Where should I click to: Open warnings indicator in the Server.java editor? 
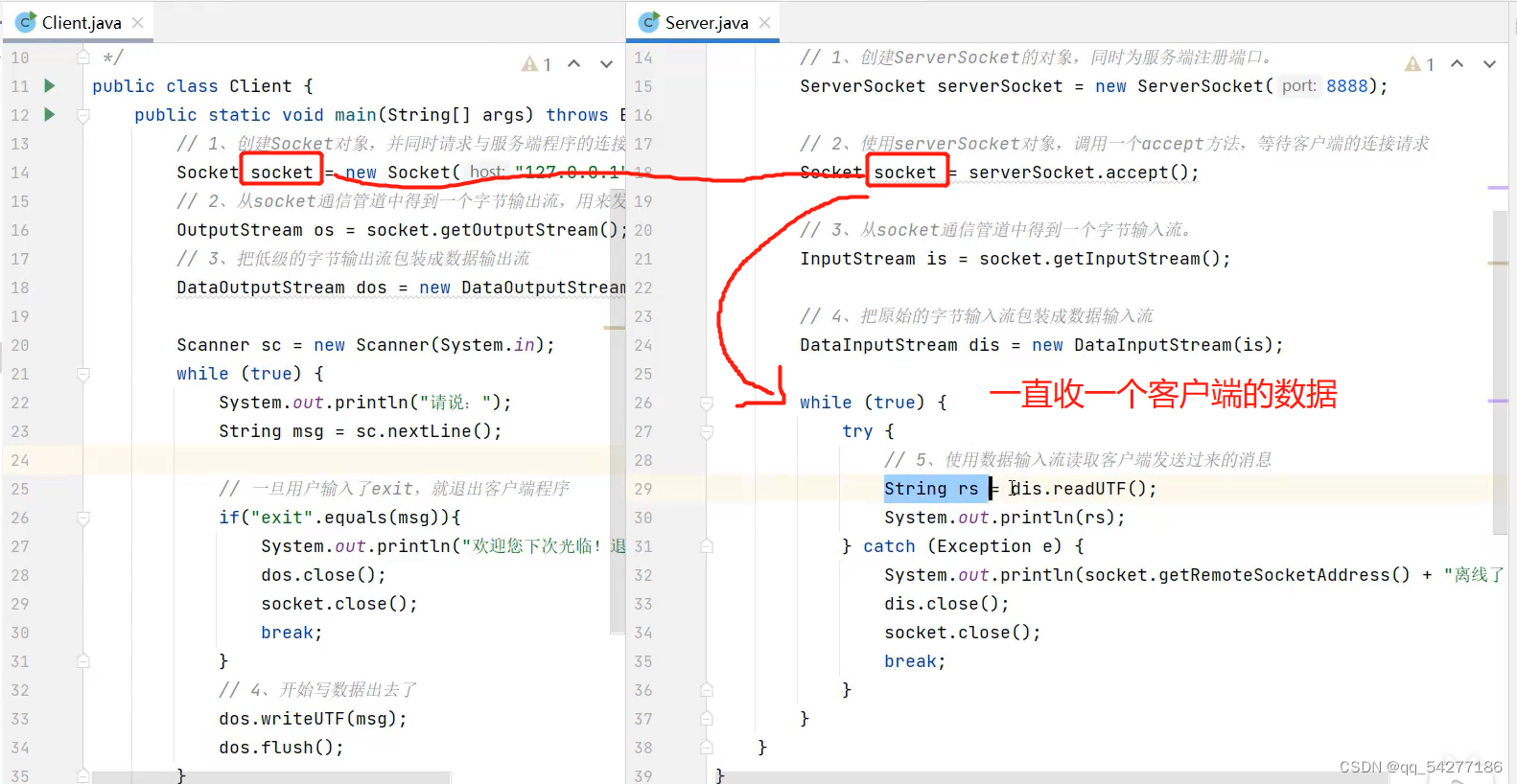[1419, 64]
